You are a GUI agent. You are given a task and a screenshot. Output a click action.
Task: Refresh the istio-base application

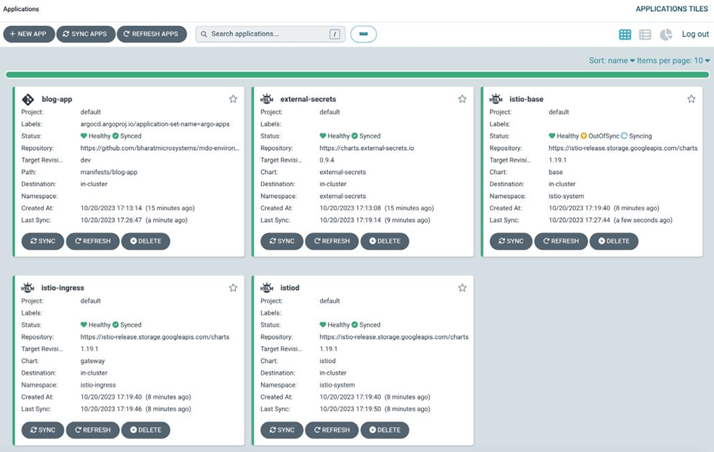pos(561,241)
